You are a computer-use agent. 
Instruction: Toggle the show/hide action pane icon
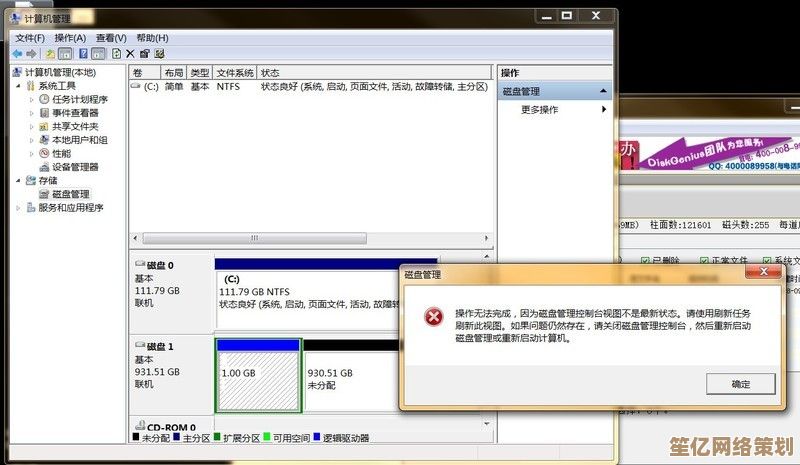click(x=98, y=54)
